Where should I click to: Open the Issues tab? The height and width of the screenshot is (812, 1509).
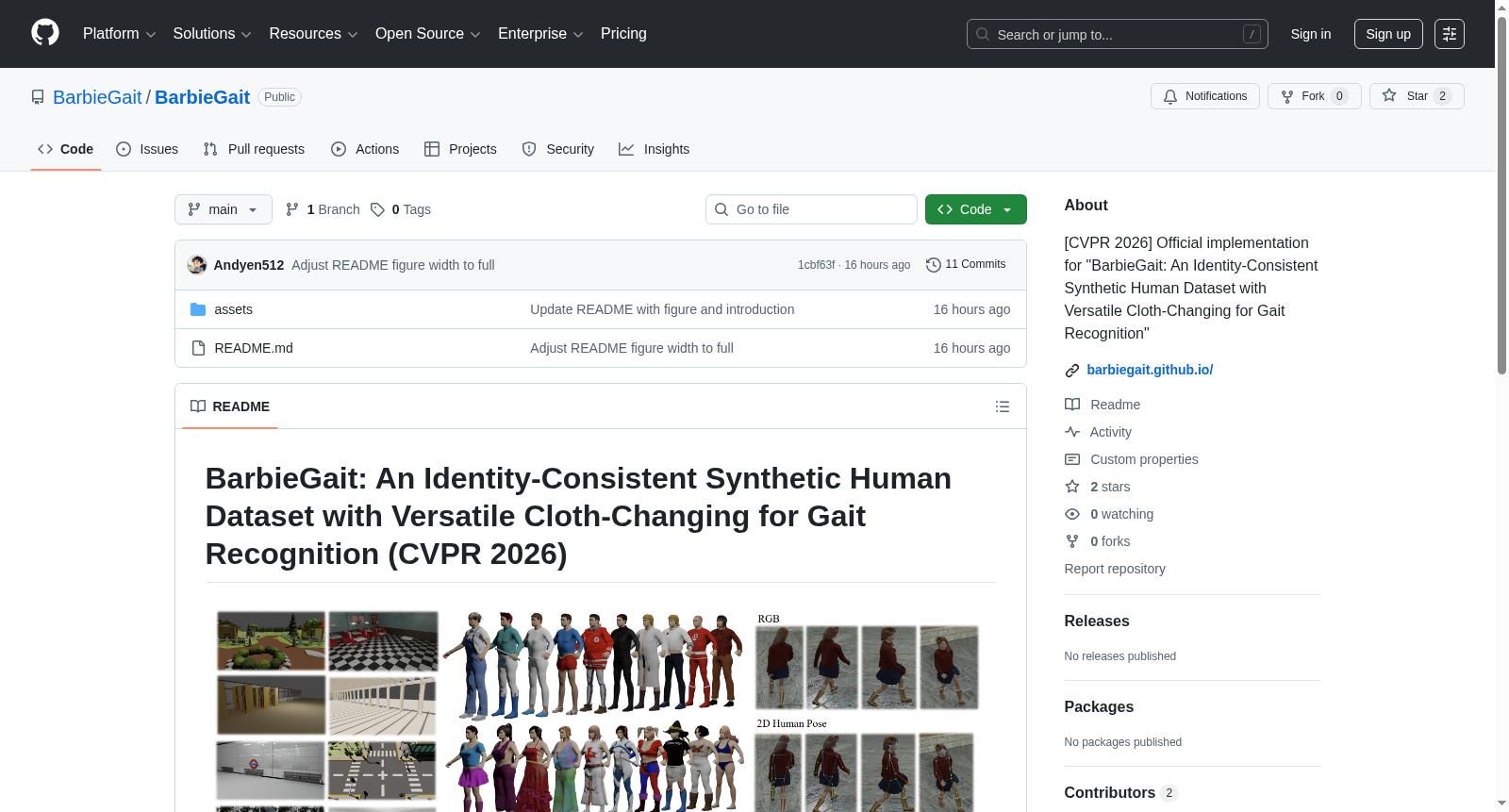pos(147,149)
